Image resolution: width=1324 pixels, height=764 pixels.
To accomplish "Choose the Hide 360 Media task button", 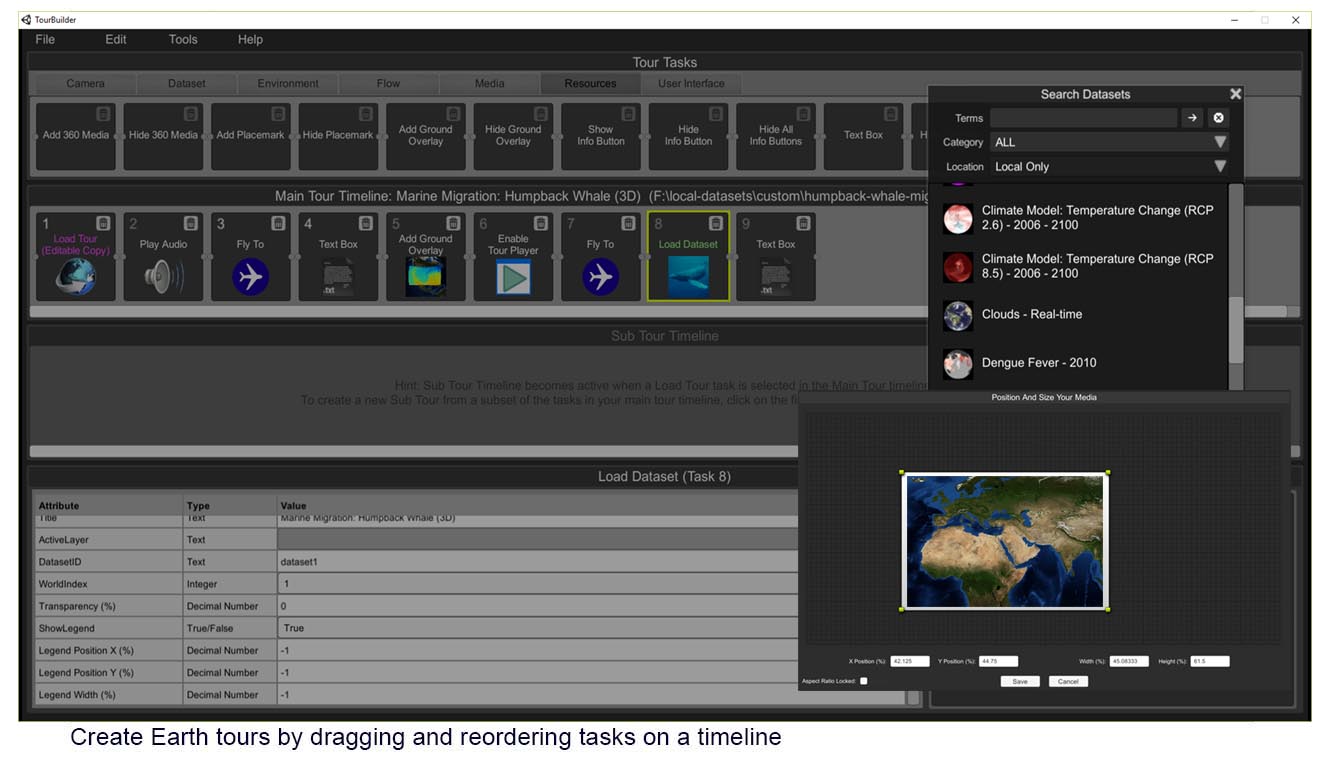I will tap(163, 136).
